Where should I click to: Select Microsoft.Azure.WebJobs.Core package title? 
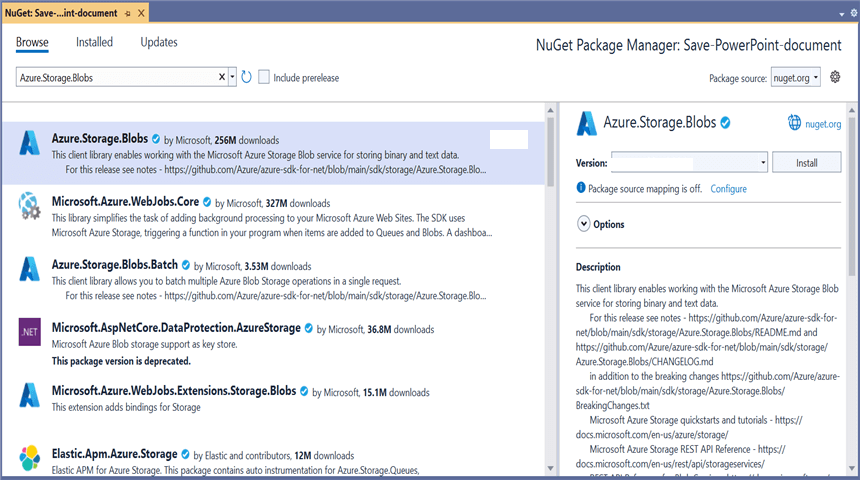tap(125, 201)
